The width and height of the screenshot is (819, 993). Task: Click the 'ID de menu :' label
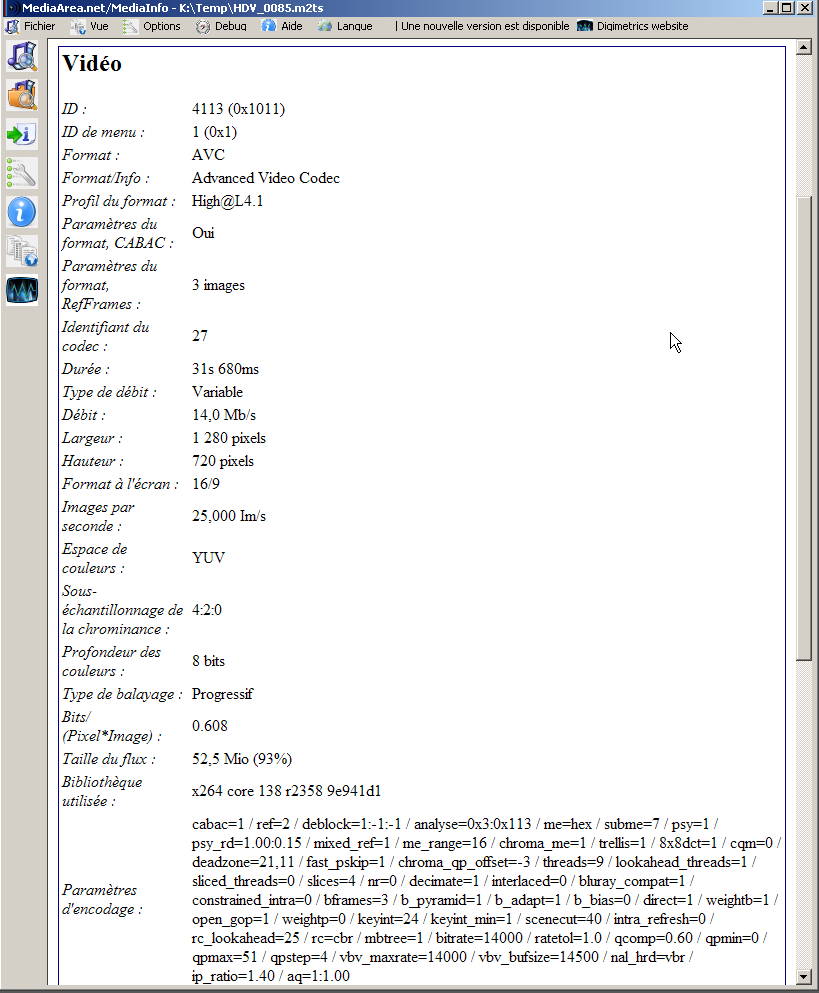pos(103,132)
